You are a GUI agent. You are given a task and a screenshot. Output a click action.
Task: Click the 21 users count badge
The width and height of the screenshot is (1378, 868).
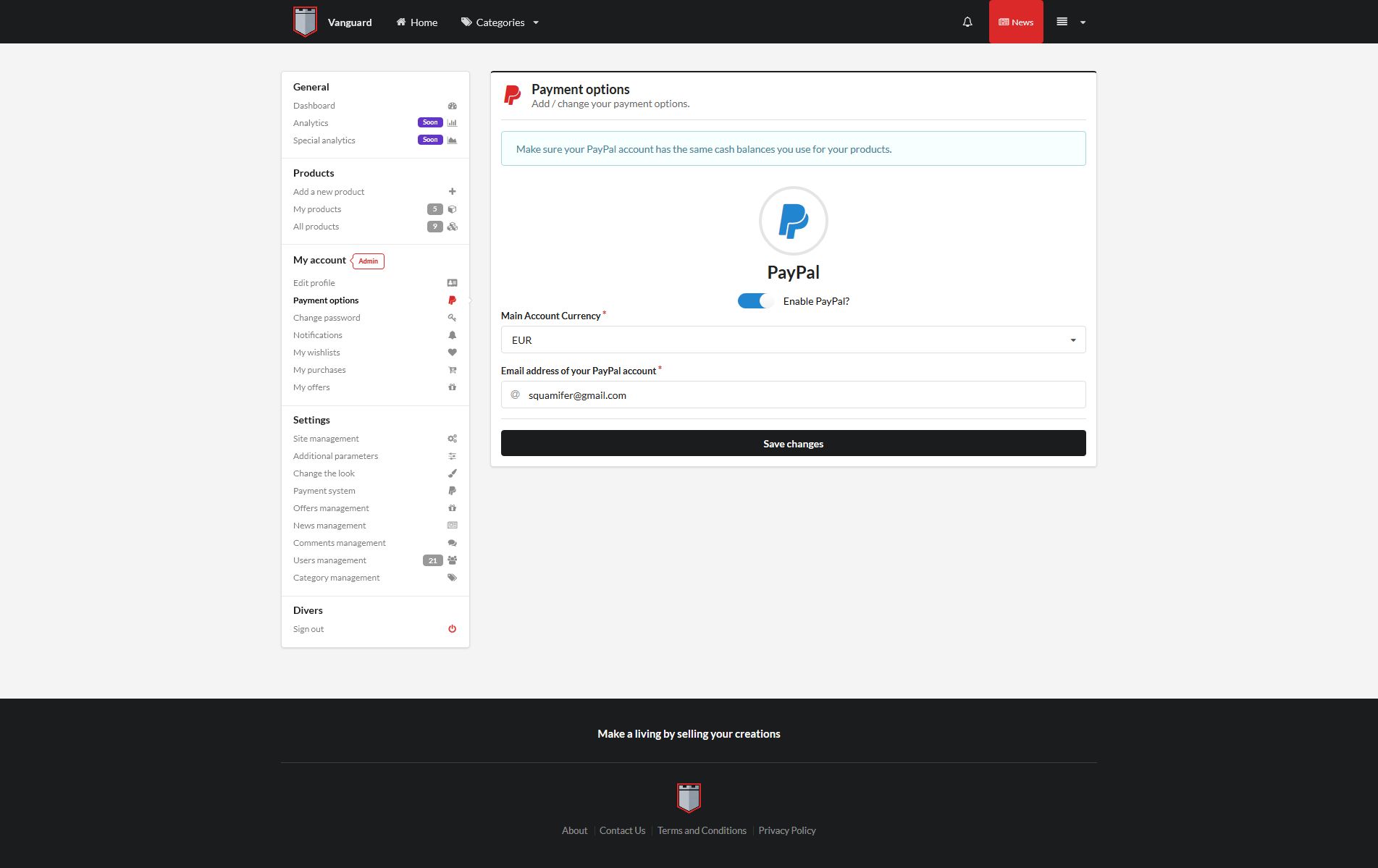432,560
